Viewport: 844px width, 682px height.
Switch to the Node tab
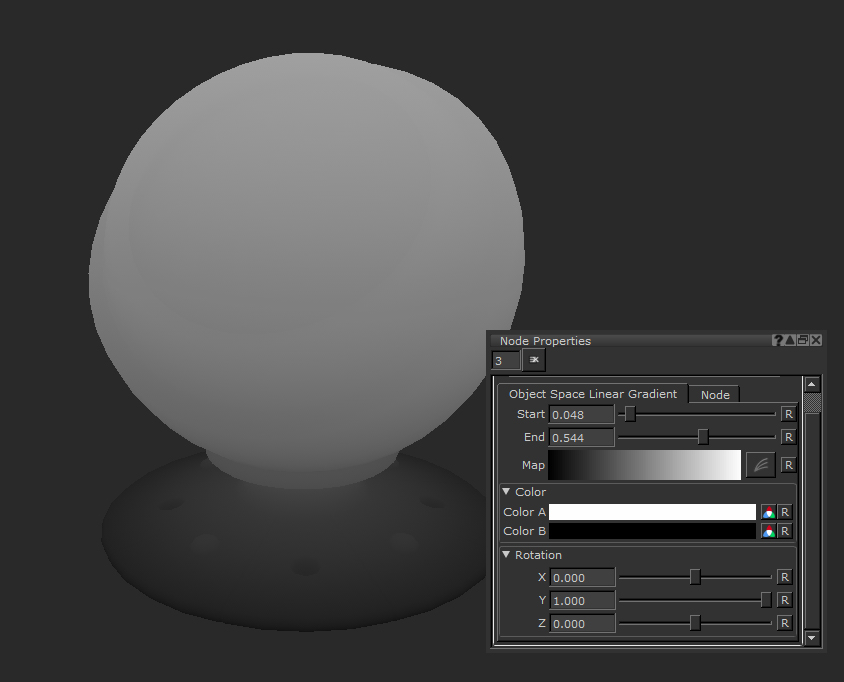[714, 395]
